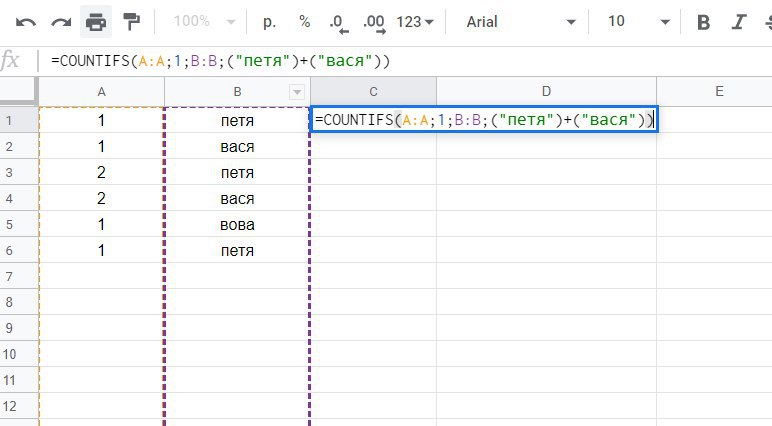Viewport: 772px width, 426px height.
Task: Click the Undo arrow icon
Action: 26,22
